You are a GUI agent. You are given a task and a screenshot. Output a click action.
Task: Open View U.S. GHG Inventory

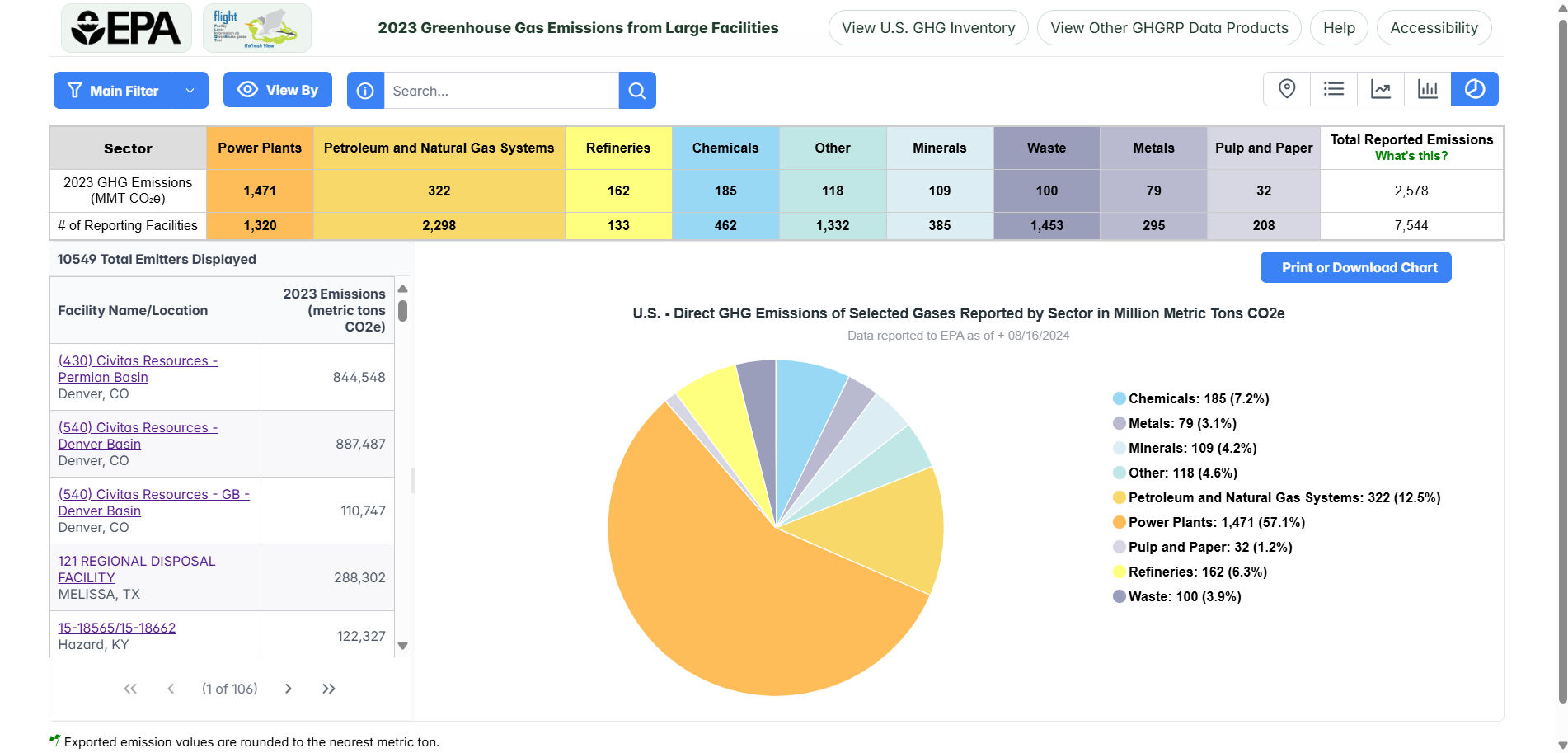927,27
